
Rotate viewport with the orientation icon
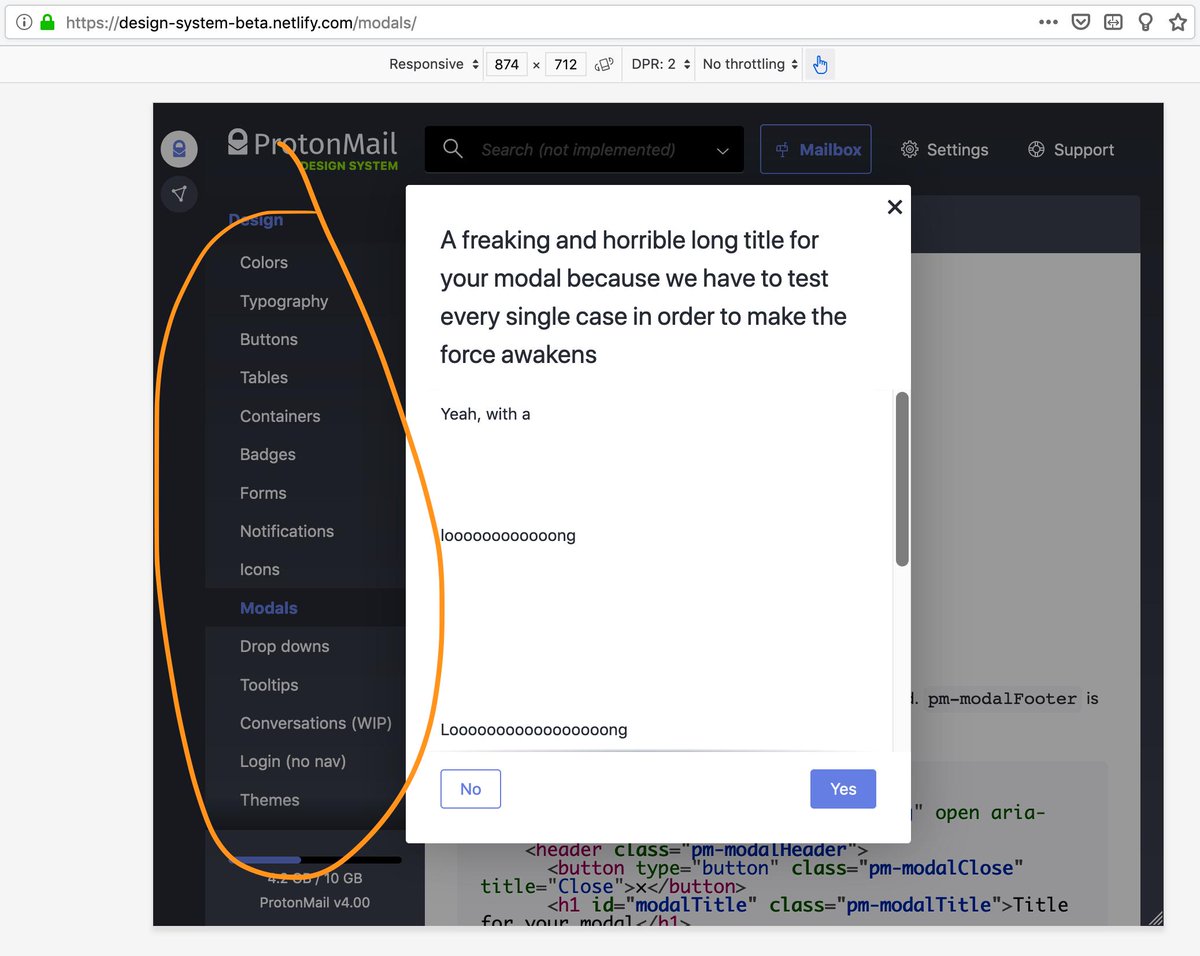click(604, 64)
